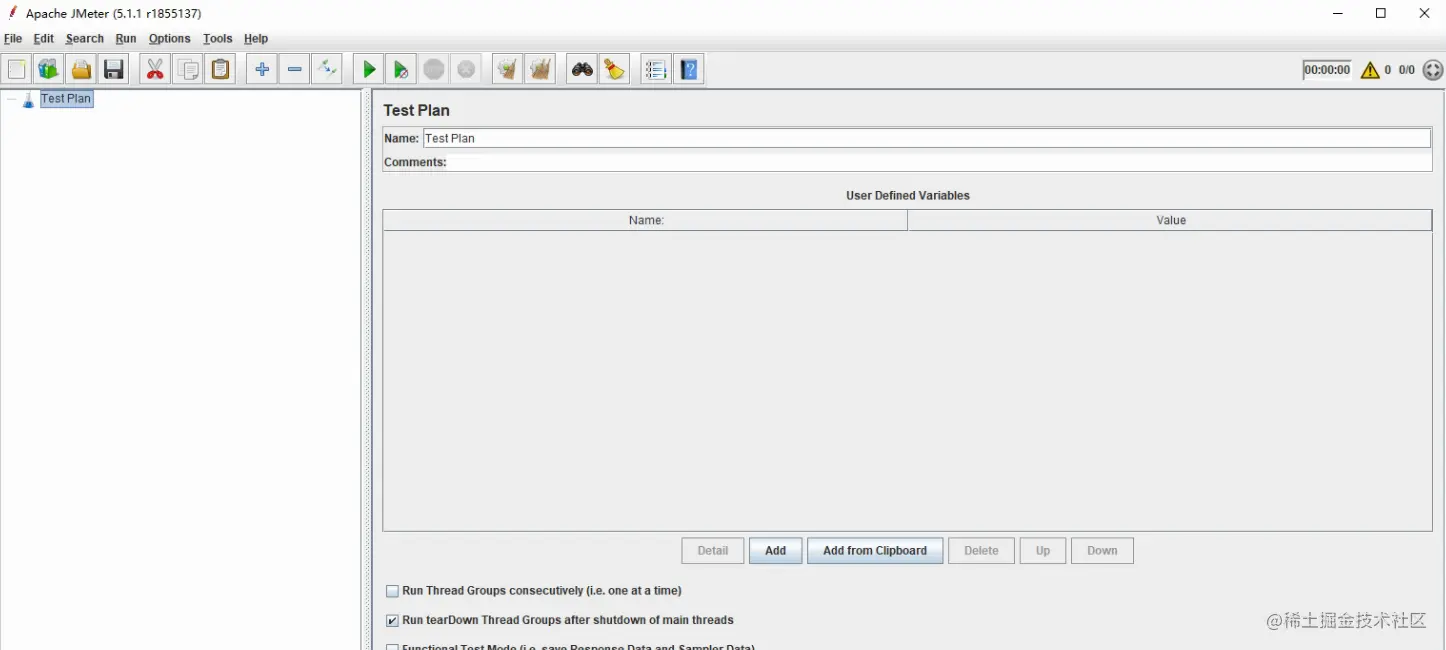Viewport: 1446px width, 650px height.
Task: Save the test plan with floppy icon
Action: 114,69
